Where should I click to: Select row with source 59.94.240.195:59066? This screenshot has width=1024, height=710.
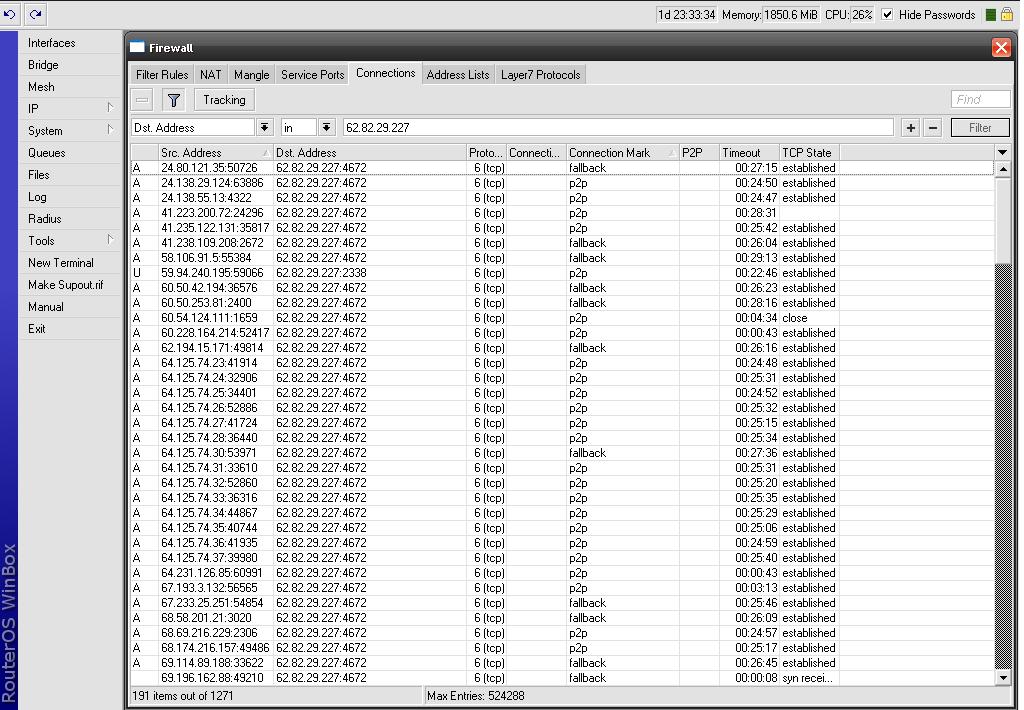pyautogui.click(x=562, y=273)
